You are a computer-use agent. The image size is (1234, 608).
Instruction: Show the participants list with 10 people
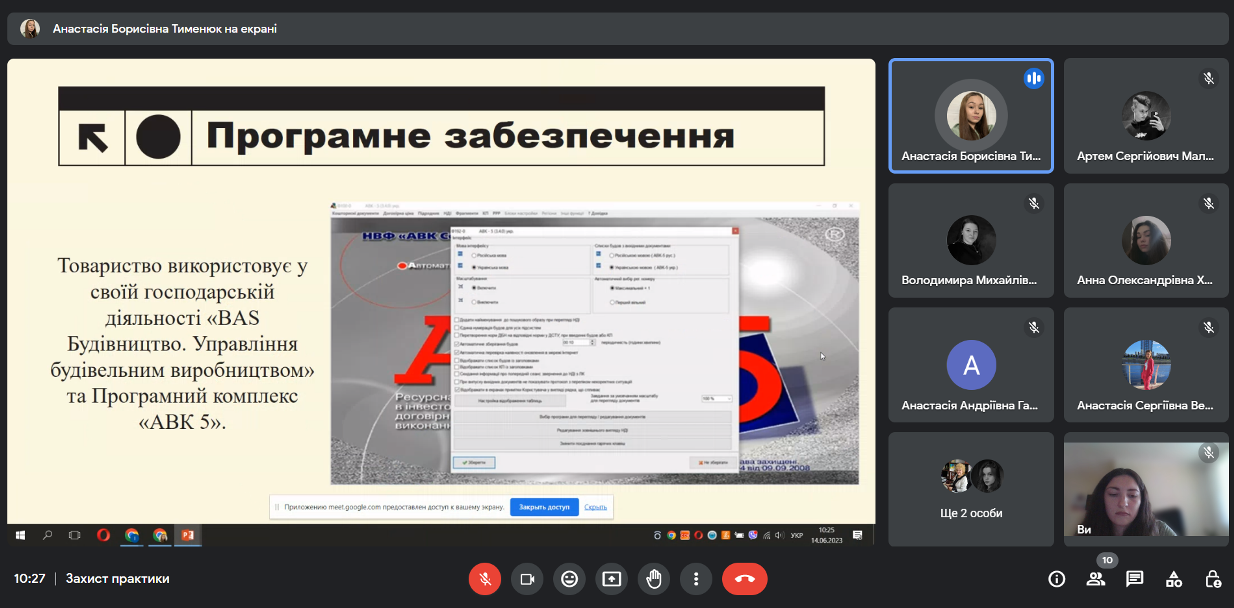(1096, 578)
